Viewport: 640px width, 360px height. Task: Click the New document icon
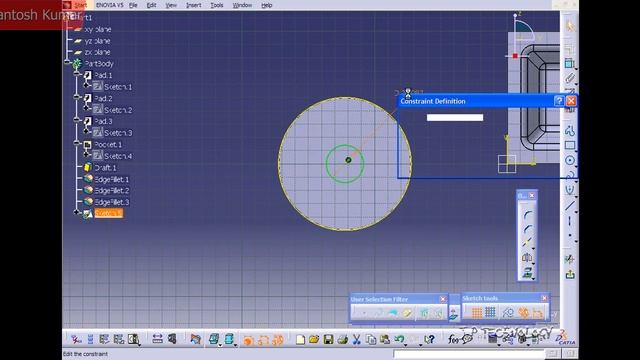point(300,339)
